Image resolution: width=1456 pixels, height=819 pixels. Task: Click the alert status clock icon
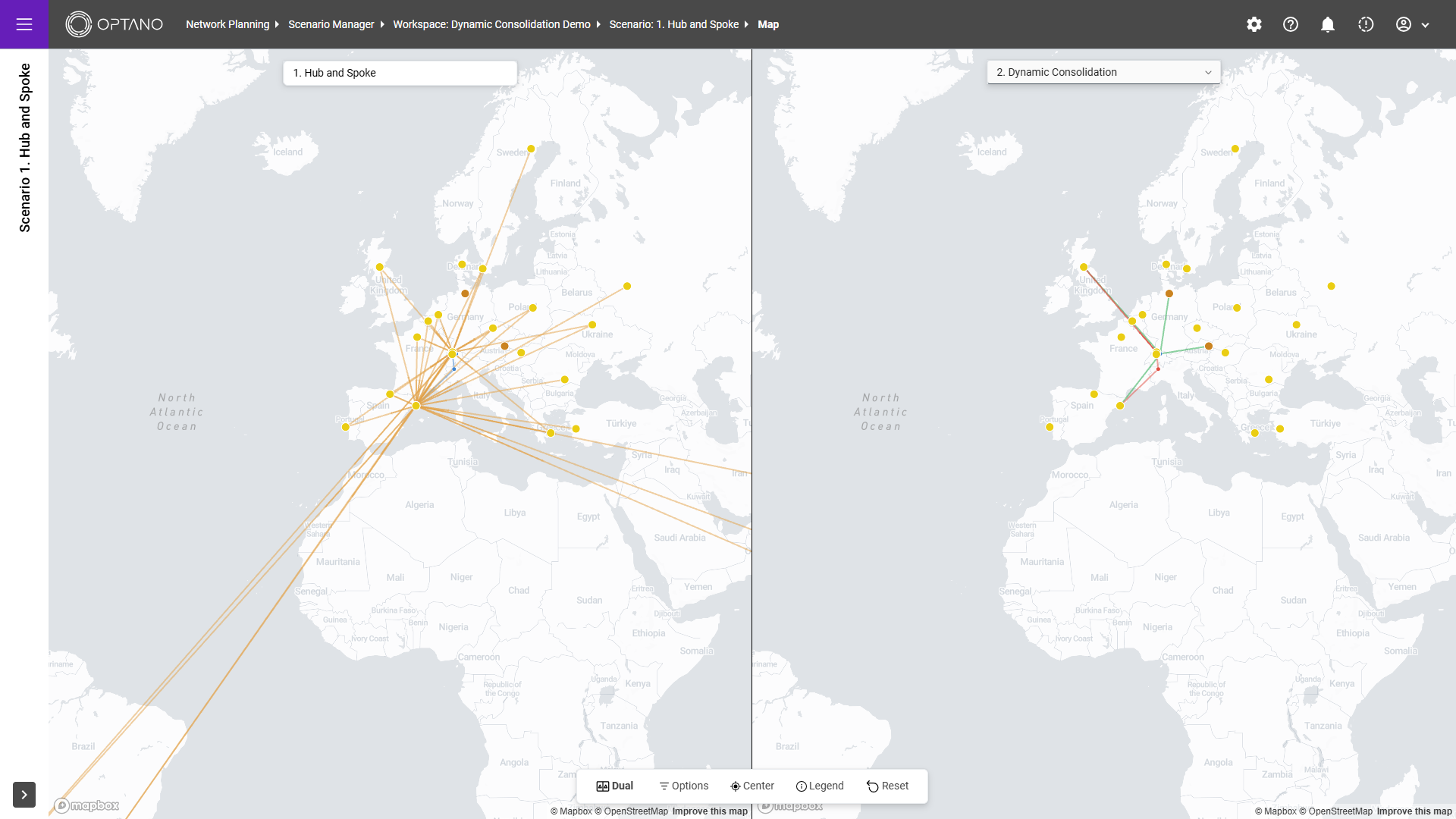(x=1366, y=24)
